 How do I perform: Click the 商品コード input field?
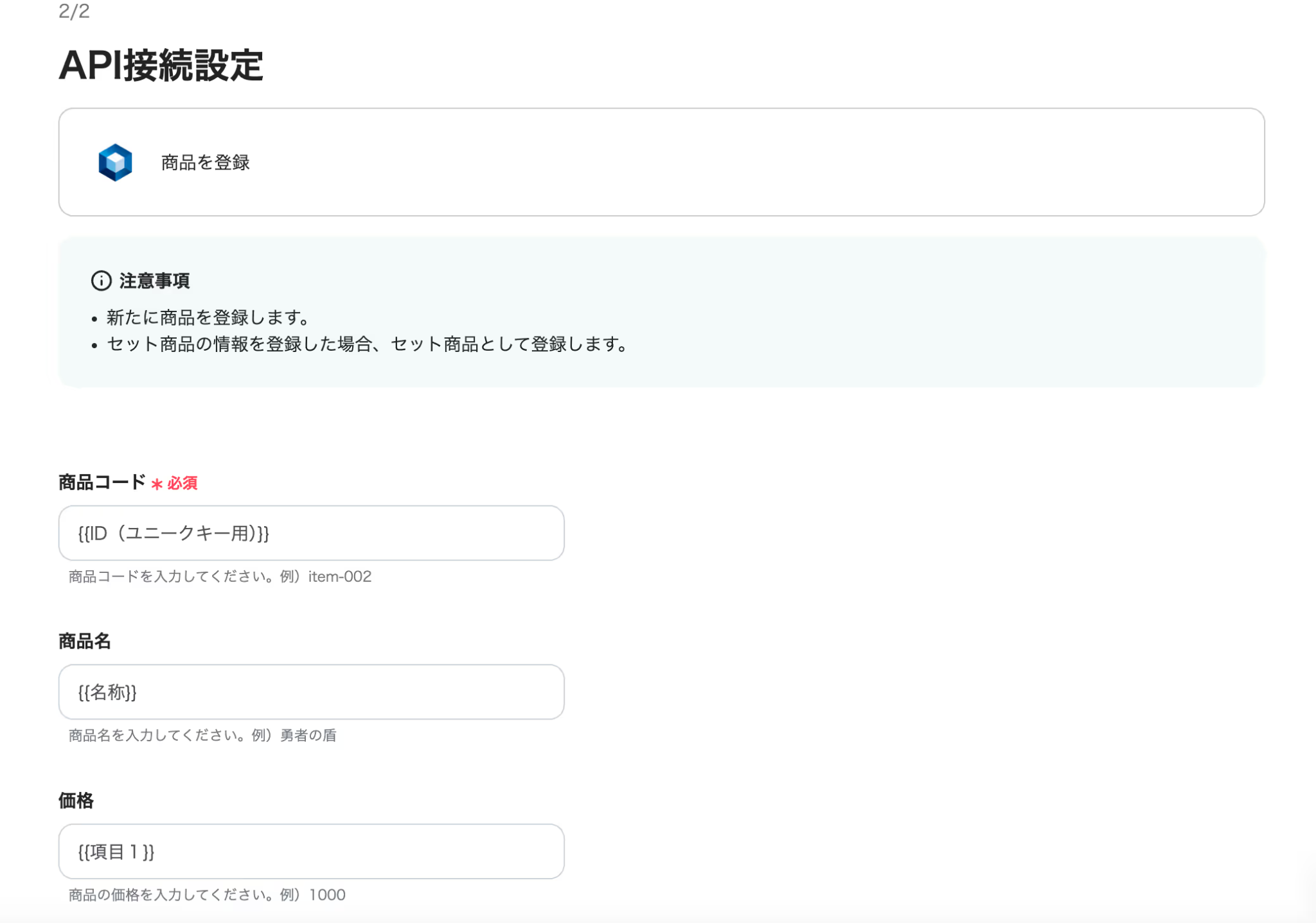(x=311, y=533)
